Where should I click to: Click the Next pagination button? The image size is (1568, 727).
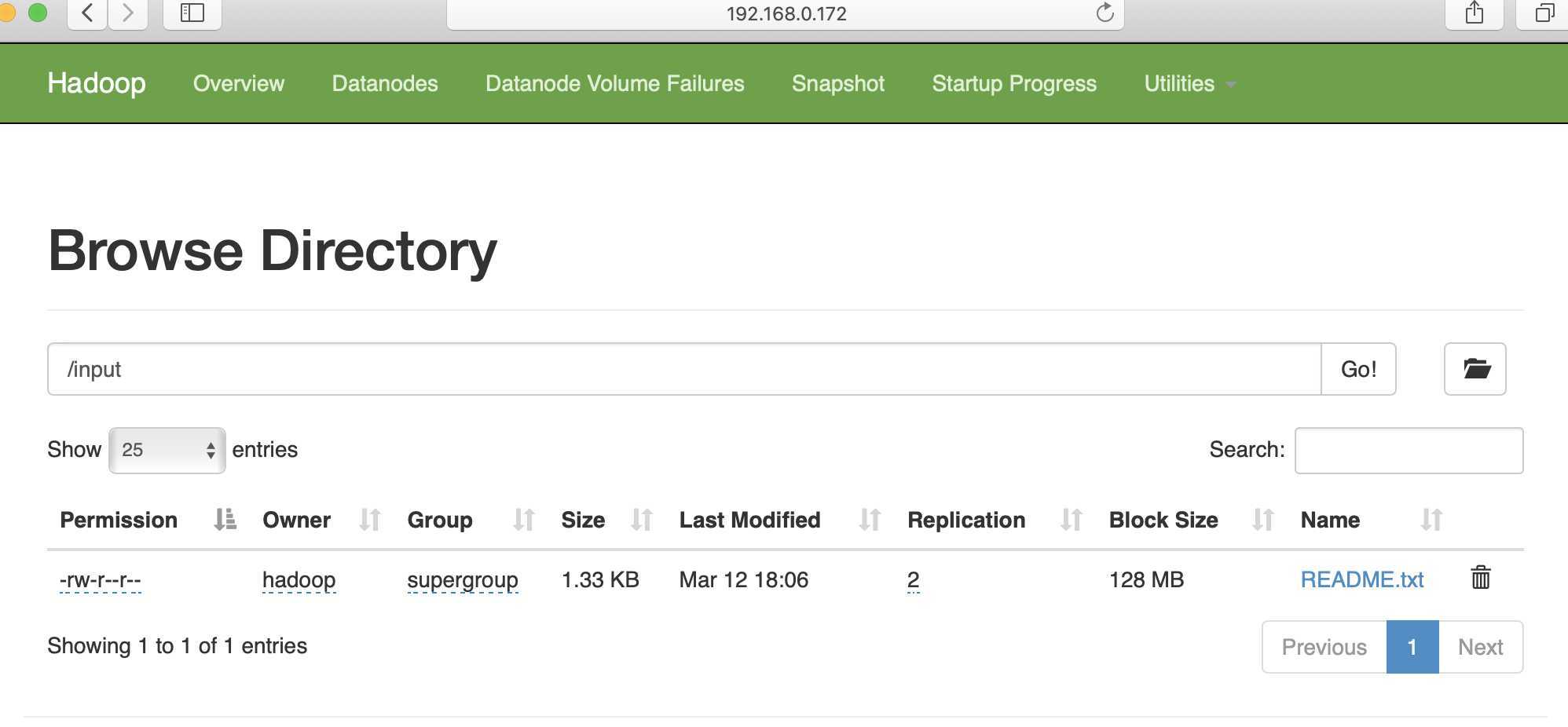click(x=1480, y=647)
